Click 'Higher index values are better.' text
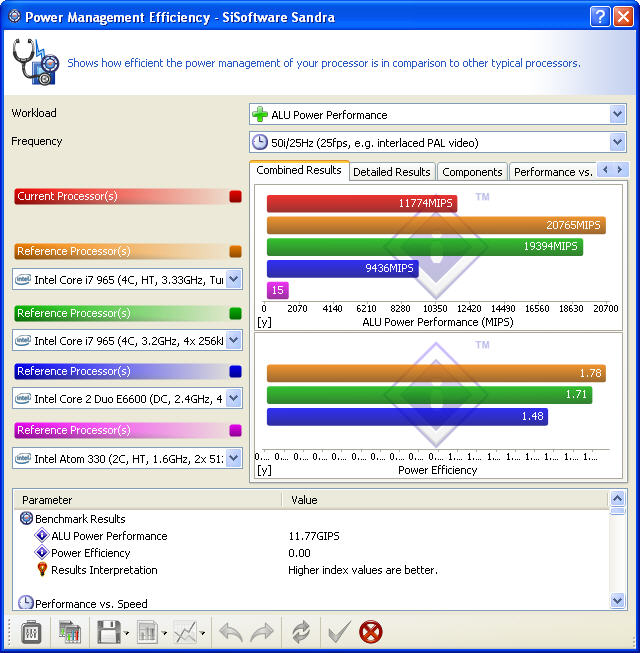 tap(363, 570)
